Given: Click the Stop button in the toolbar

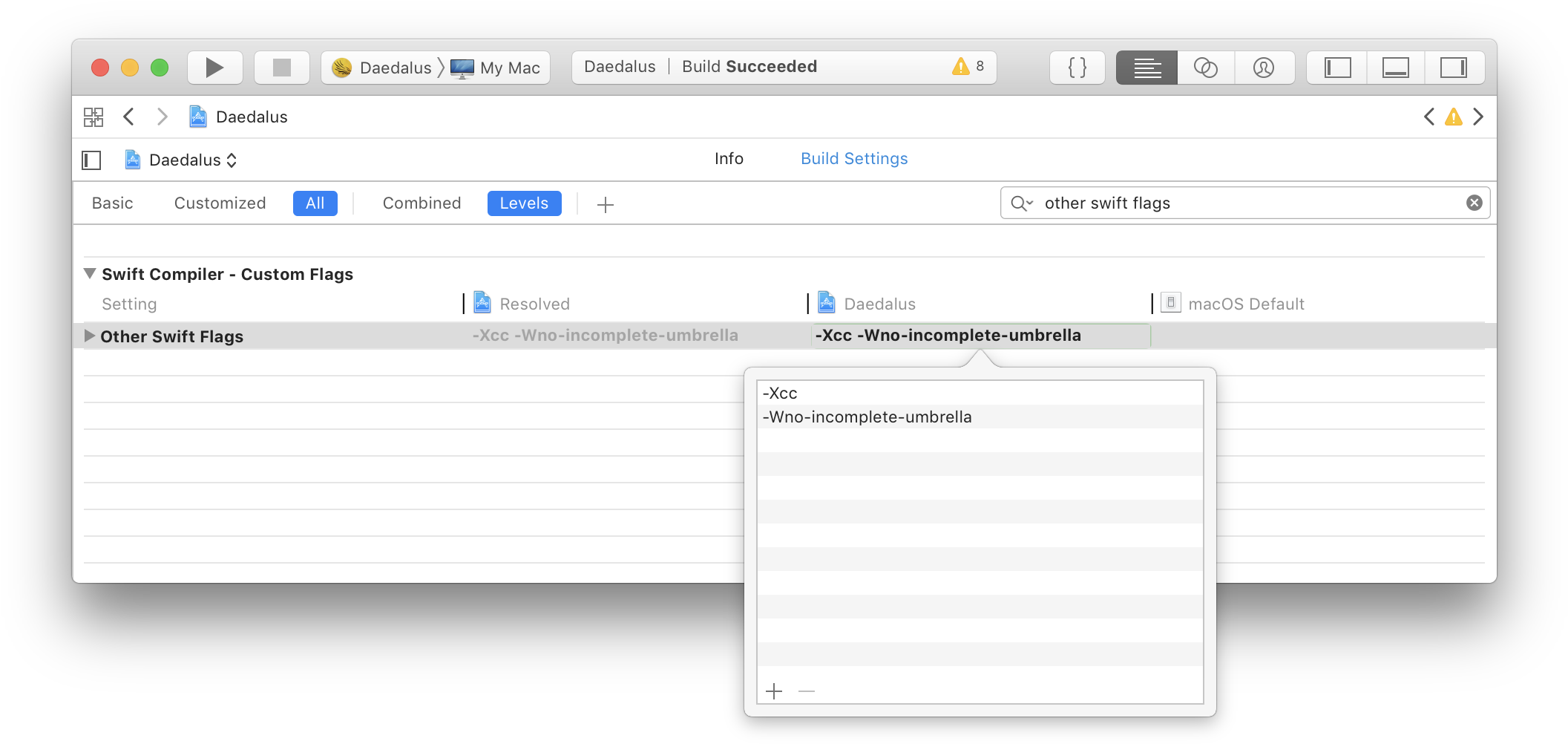Looking at the screenshot, I should [x=281, y=67].
